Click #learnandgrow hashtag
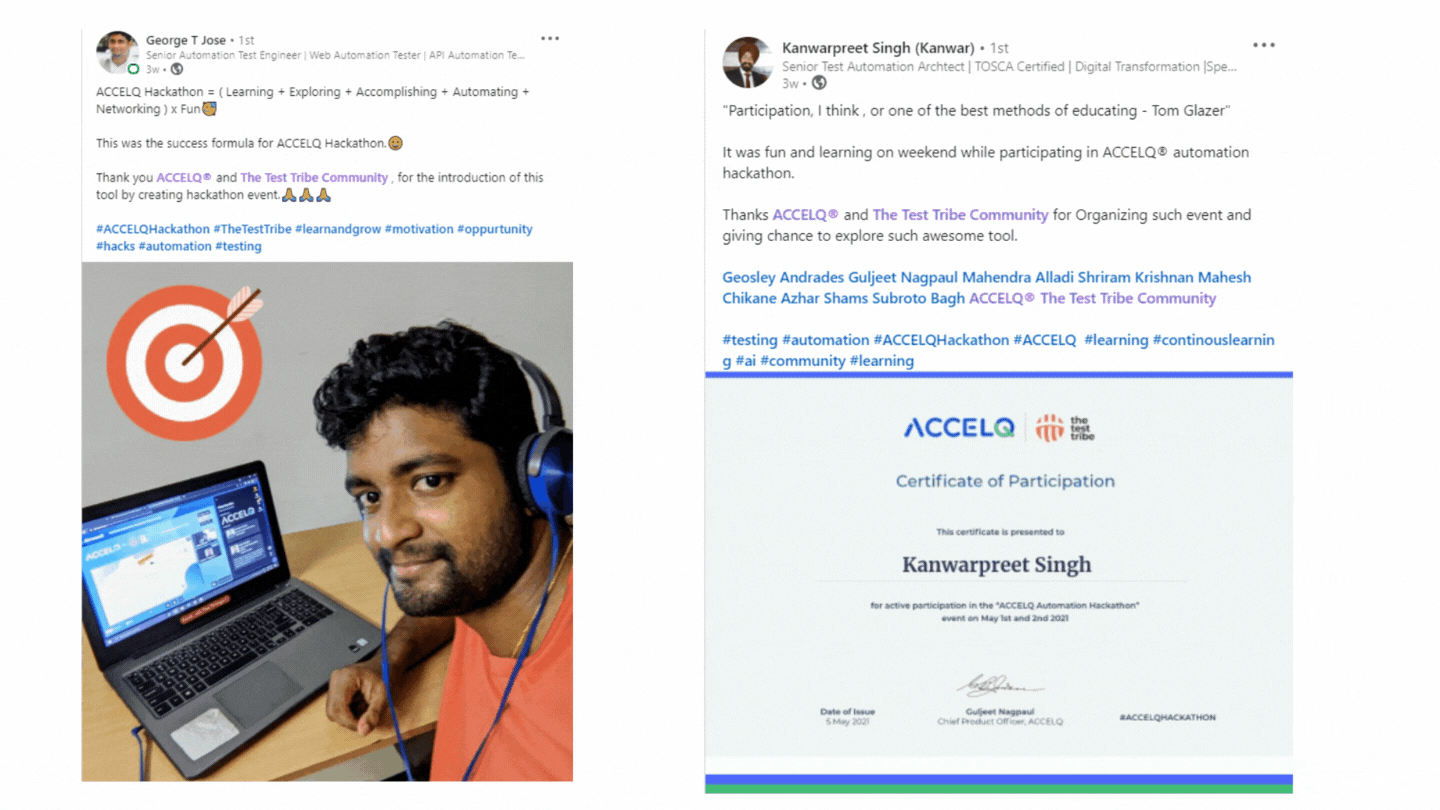This screenshot has width=1440, height=810. 338,229
